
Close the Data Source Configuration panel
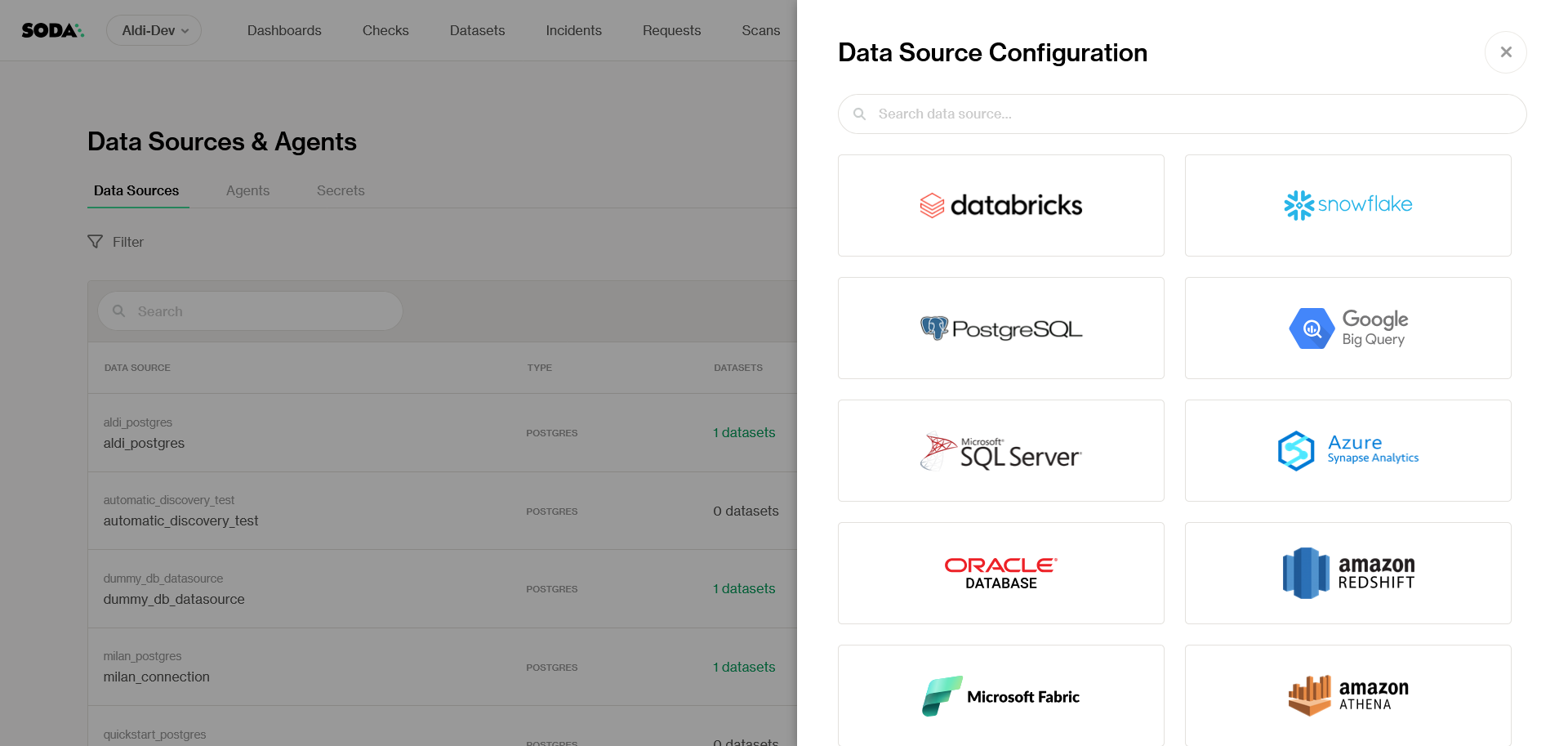point(1505,52)
